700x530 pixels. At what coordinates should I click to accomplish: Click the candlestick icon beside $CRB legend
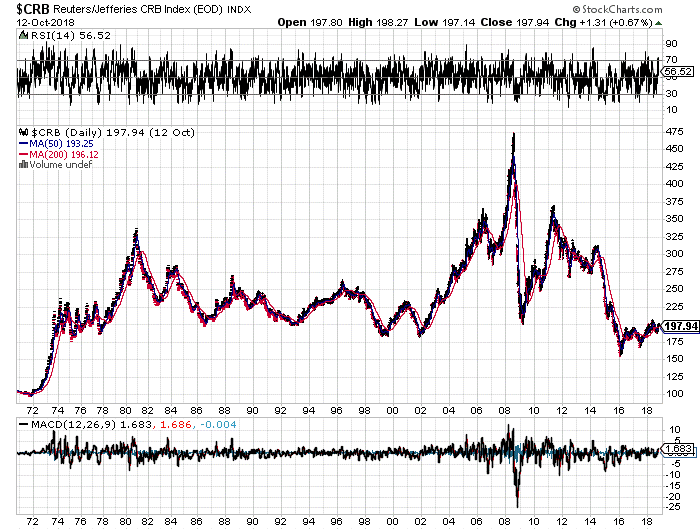point(24,132)
